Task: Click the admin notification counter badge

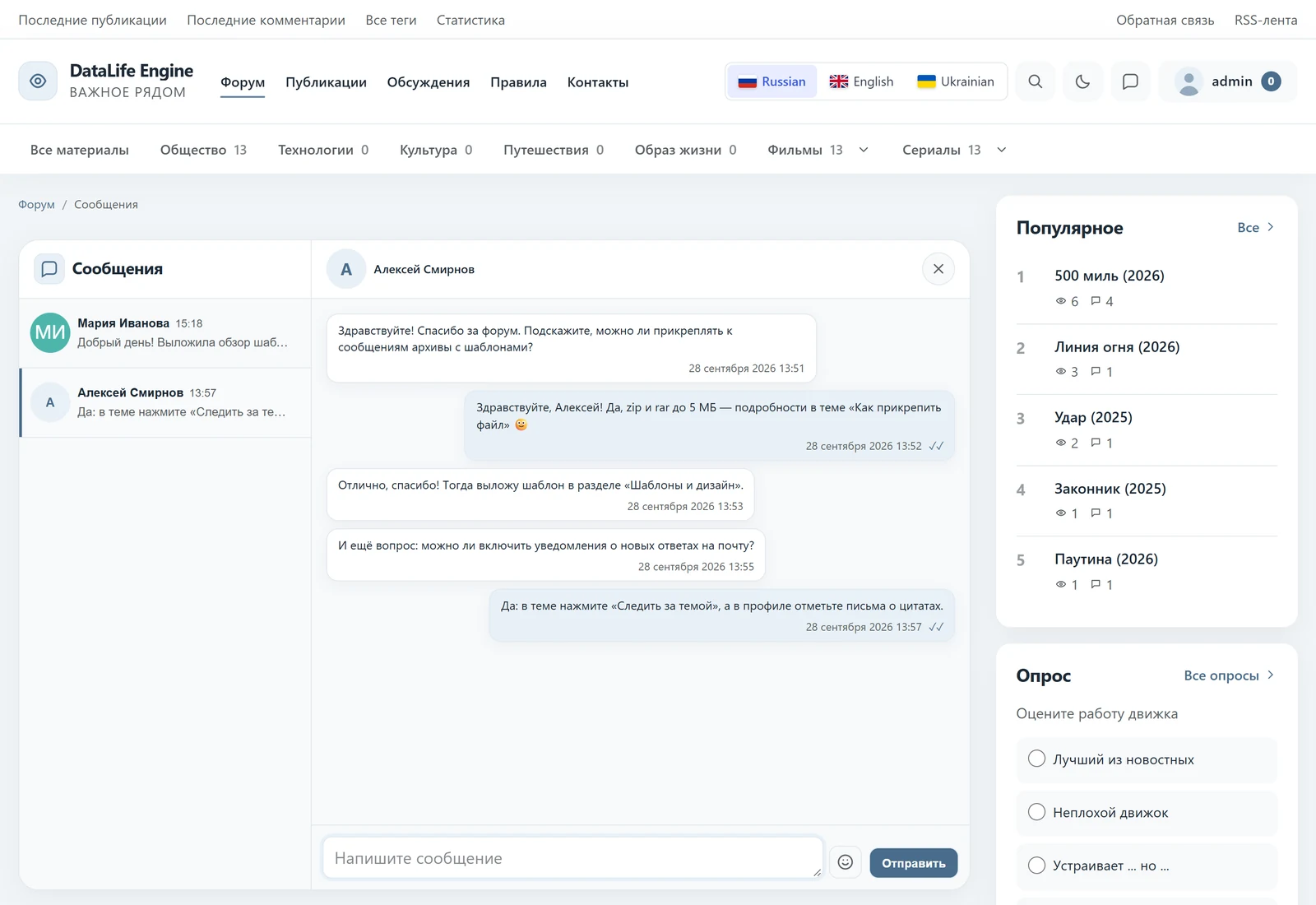Action: (1271, 81)
